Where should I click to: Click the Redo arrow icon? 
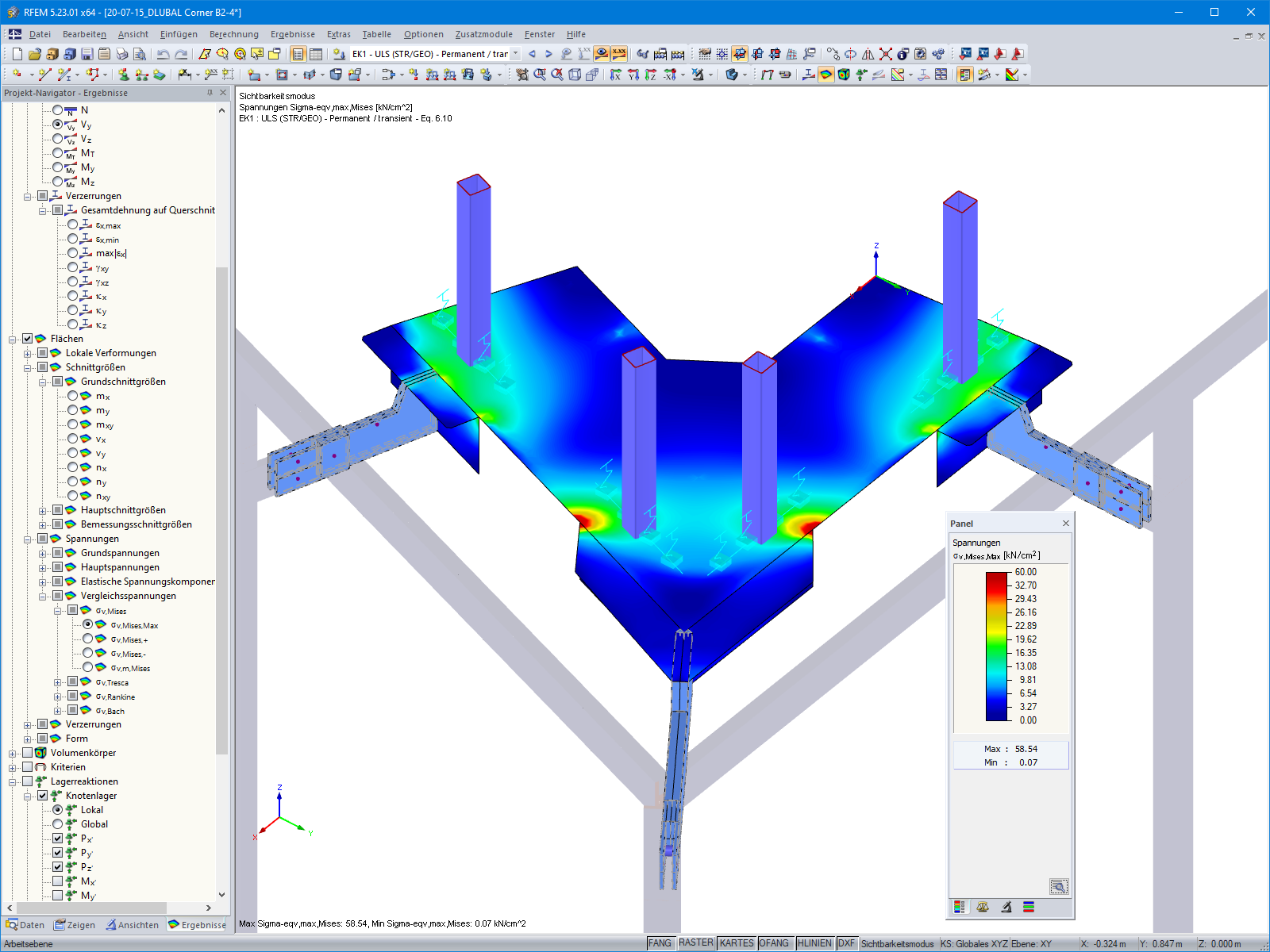point(181,54)
